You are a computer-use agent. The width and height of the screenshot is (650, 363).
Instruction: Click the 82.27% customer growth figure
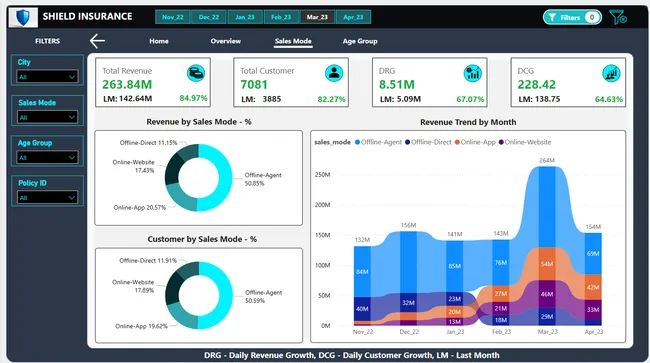coord(331,99)
